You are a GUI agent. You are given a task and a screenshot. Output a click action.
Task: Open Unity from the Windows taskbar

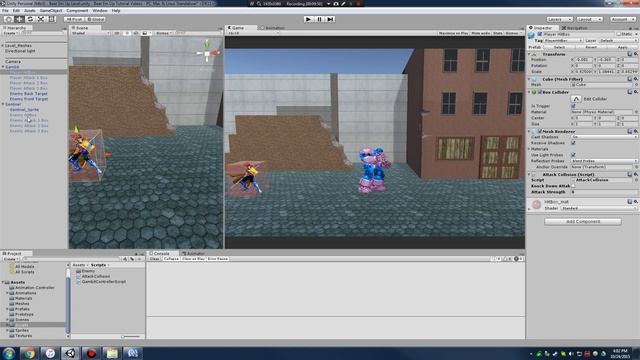point(71,353)
